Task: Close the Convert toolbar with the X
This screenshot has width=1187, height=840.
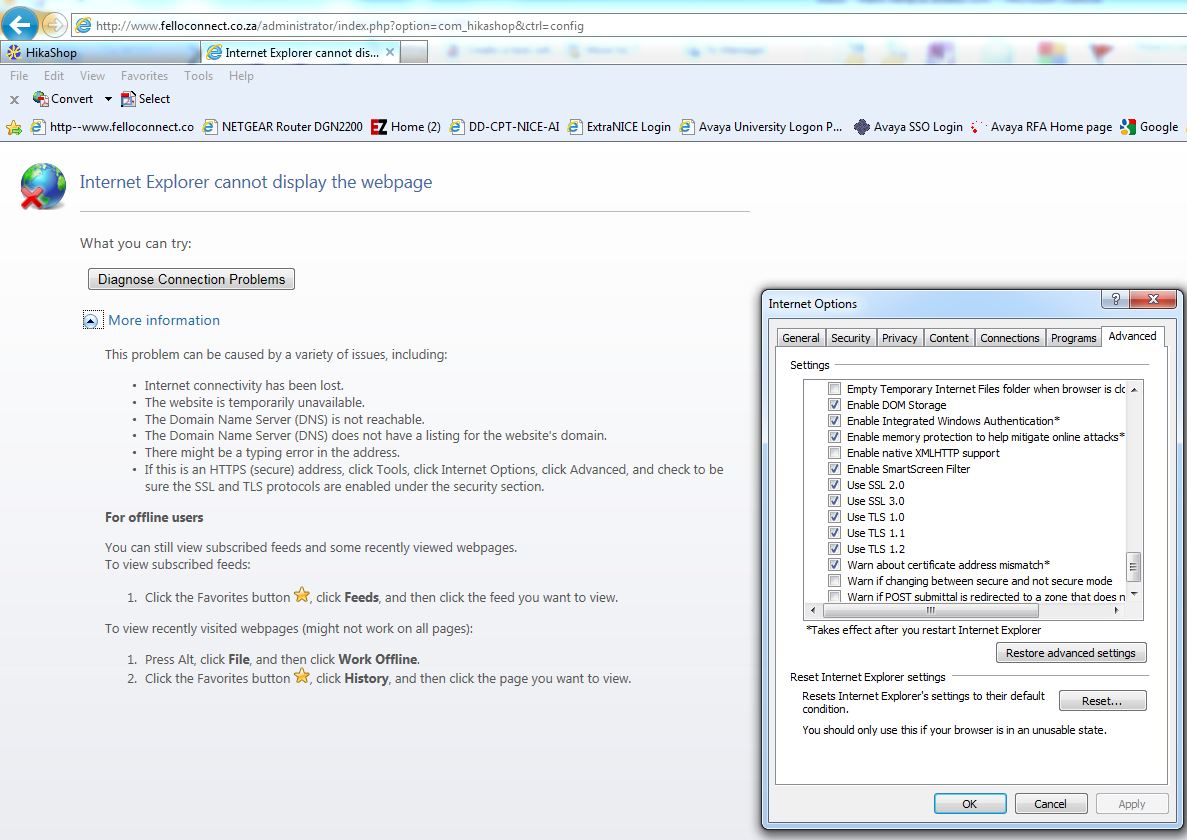Action: 14,99
